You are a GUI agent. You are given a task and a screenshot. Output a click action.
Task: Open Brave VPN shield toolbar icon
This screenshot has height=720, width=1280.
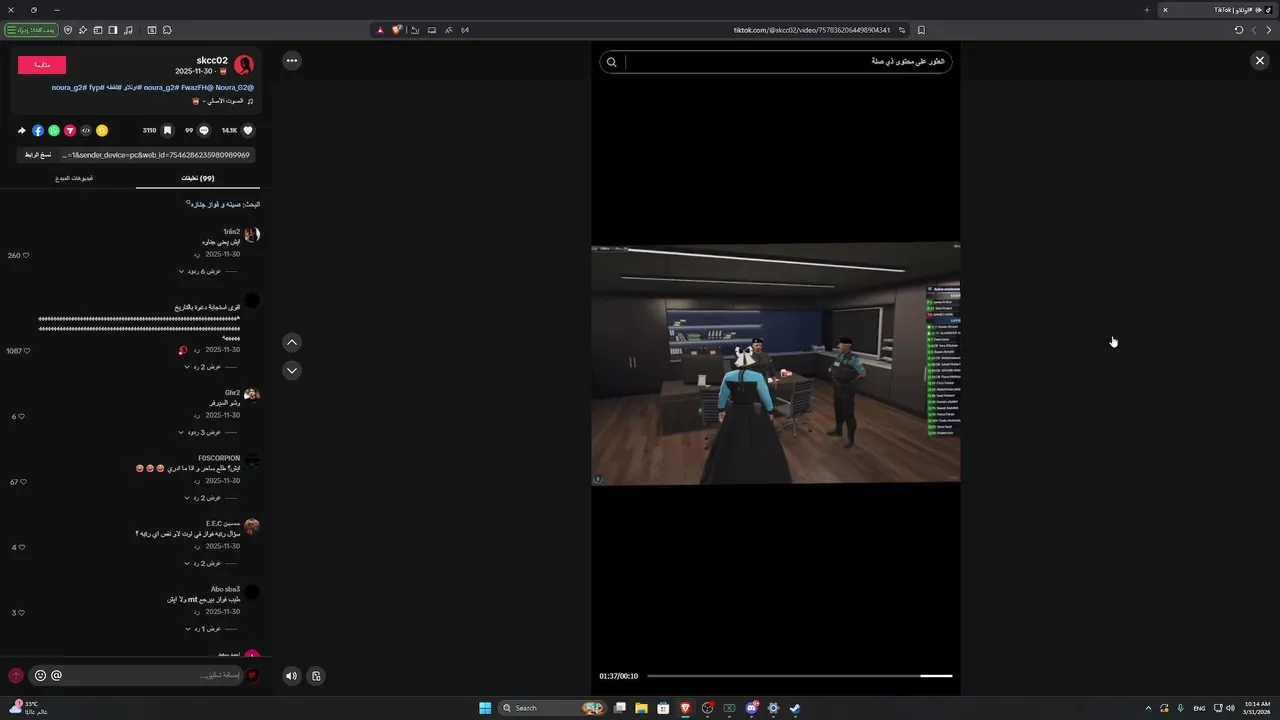pos(68,30)
